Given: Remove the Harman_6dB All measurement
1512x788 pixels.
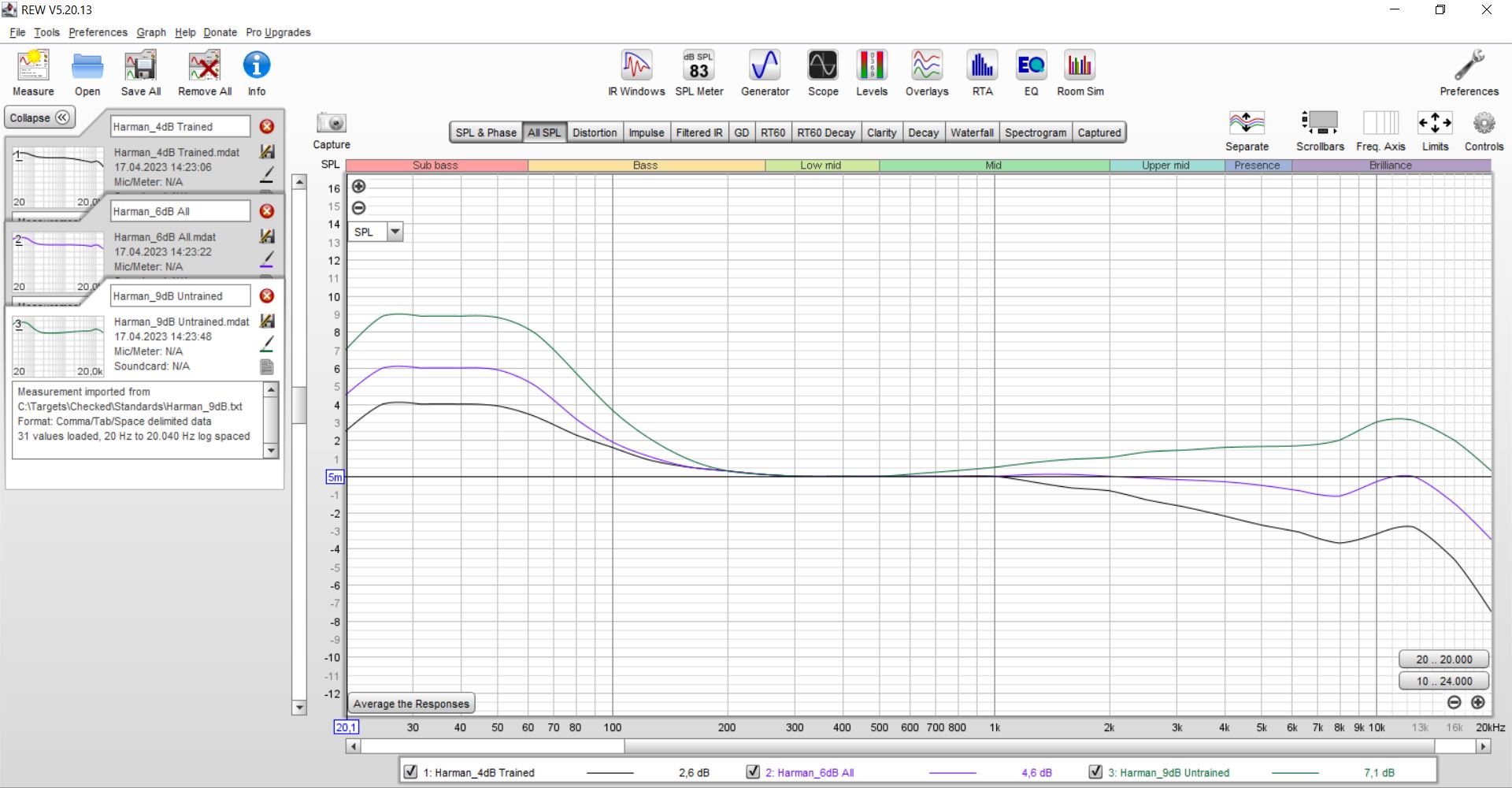Looking at the screenshot, I should tap(267, 211).
